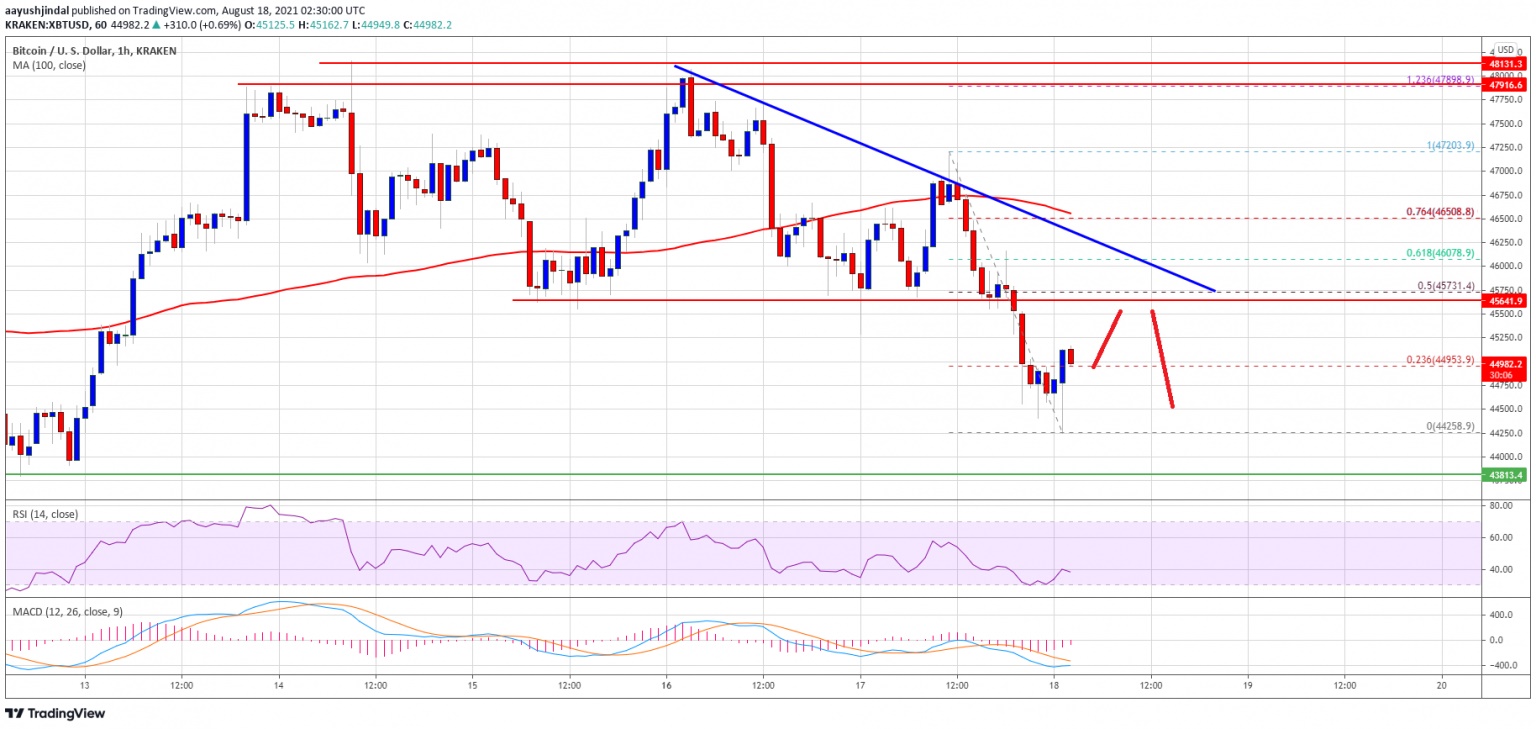This screenshot has height=729, width=1536.
Task: Click the current price label 44982.2
Action: point(1505,364)
